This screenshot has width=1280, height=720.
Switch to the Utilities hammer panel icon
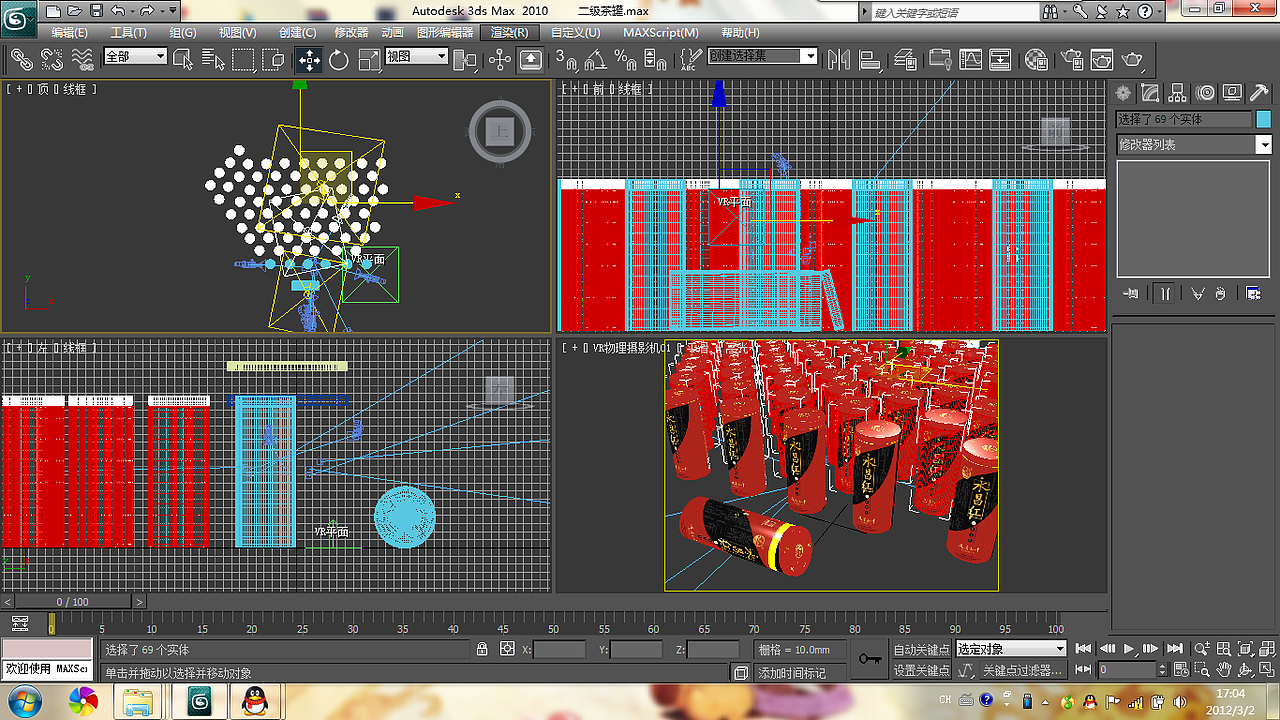tap(1259, 93)
